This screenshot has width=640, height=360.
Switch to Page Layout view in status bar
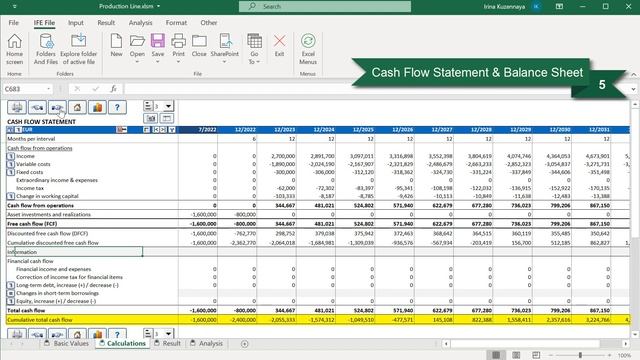click(516, 355)
